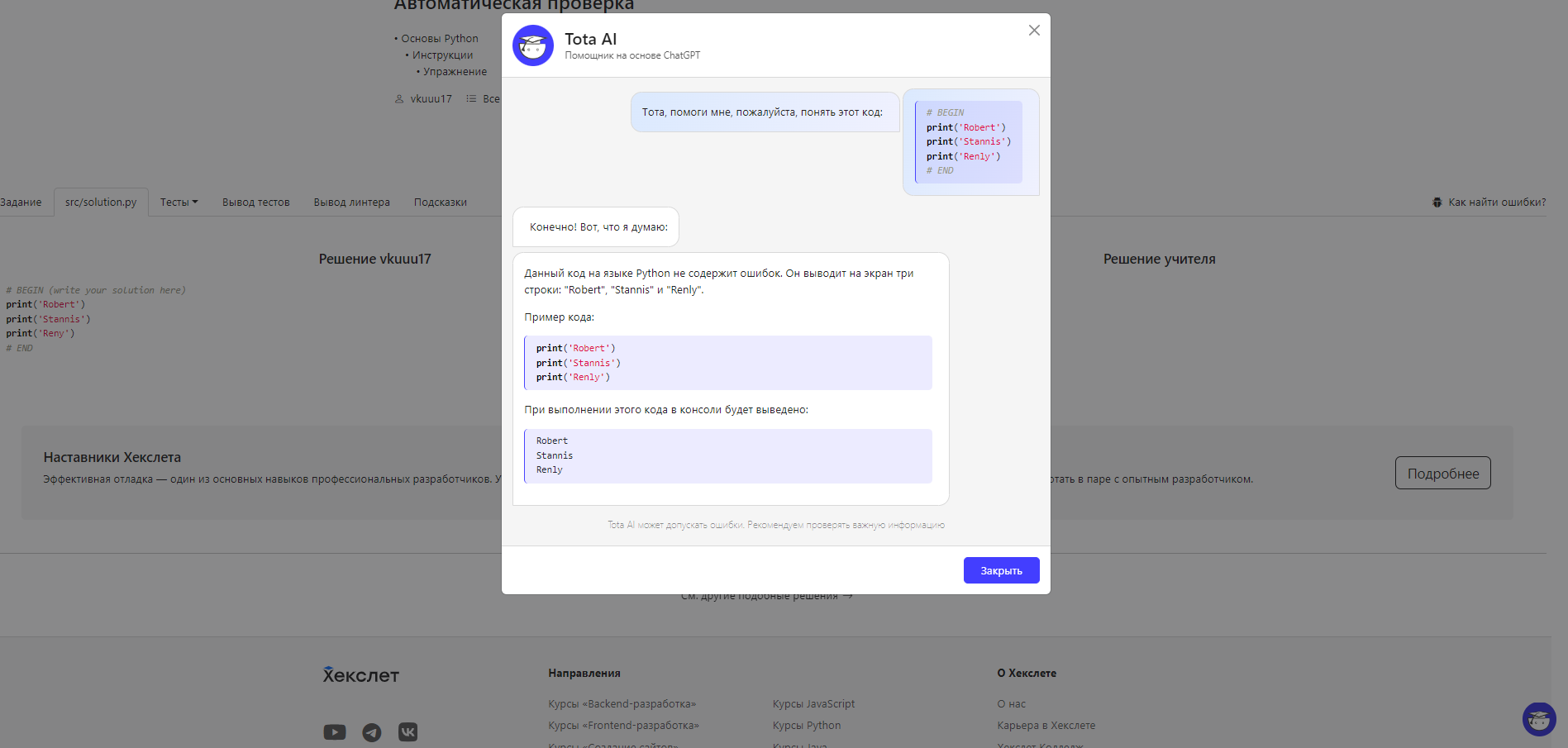The width and height of the screenshot is (1568, 748).
Task: Click the user icon next to vkuuu17
Action: (399, 99)
